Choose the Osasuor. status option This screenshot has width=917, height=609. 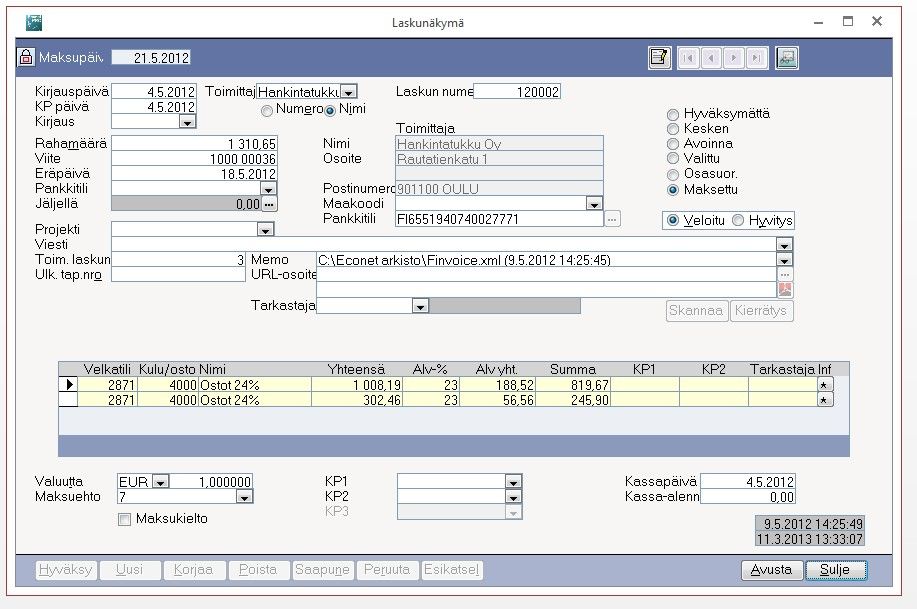point(673,174)
